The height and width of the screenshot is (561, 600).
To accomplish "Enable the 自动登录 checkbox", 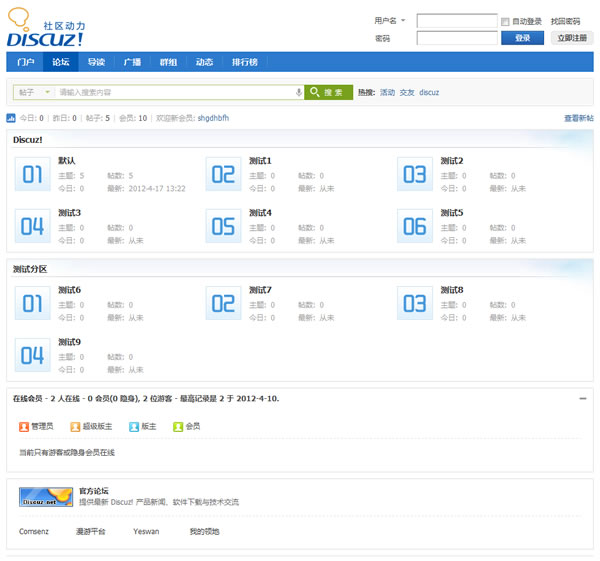I will pos(505,21).
